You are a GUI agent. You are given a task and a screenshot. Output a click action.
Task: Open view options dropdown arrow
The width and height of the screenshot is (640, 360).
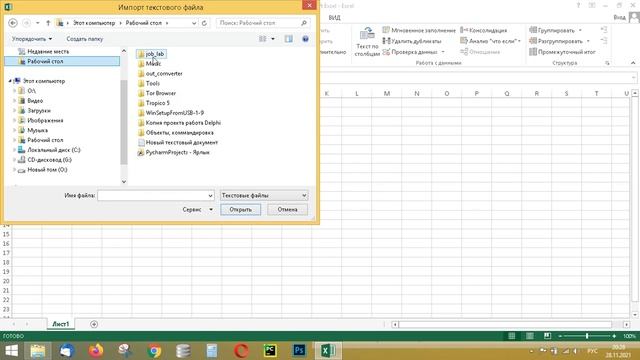[x=273, y=39]
